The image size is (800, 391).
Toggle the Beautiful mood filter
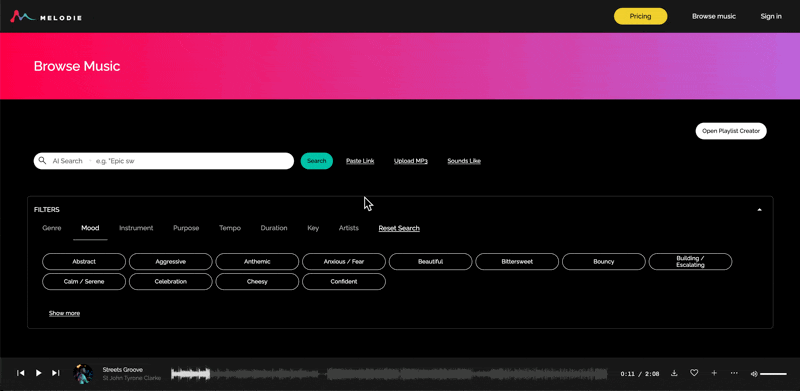pos(431,261)
